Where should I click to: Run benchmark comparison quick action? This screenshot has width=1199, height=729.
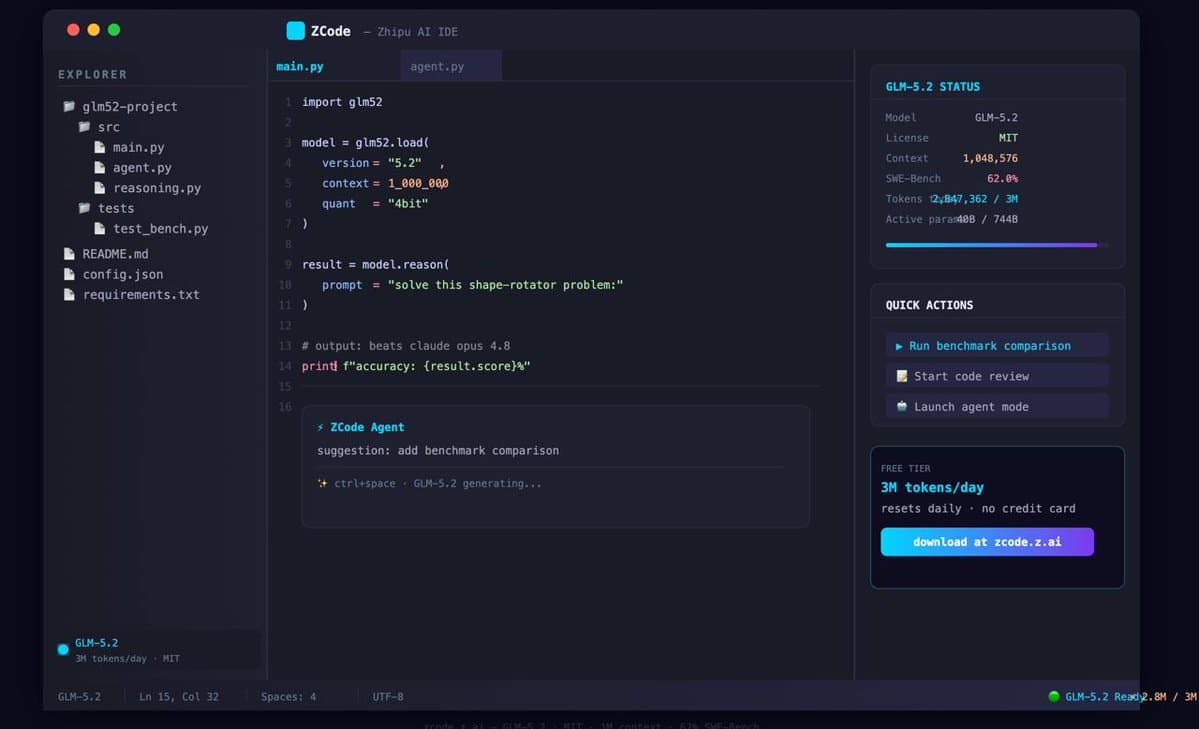tap(997, 346)
